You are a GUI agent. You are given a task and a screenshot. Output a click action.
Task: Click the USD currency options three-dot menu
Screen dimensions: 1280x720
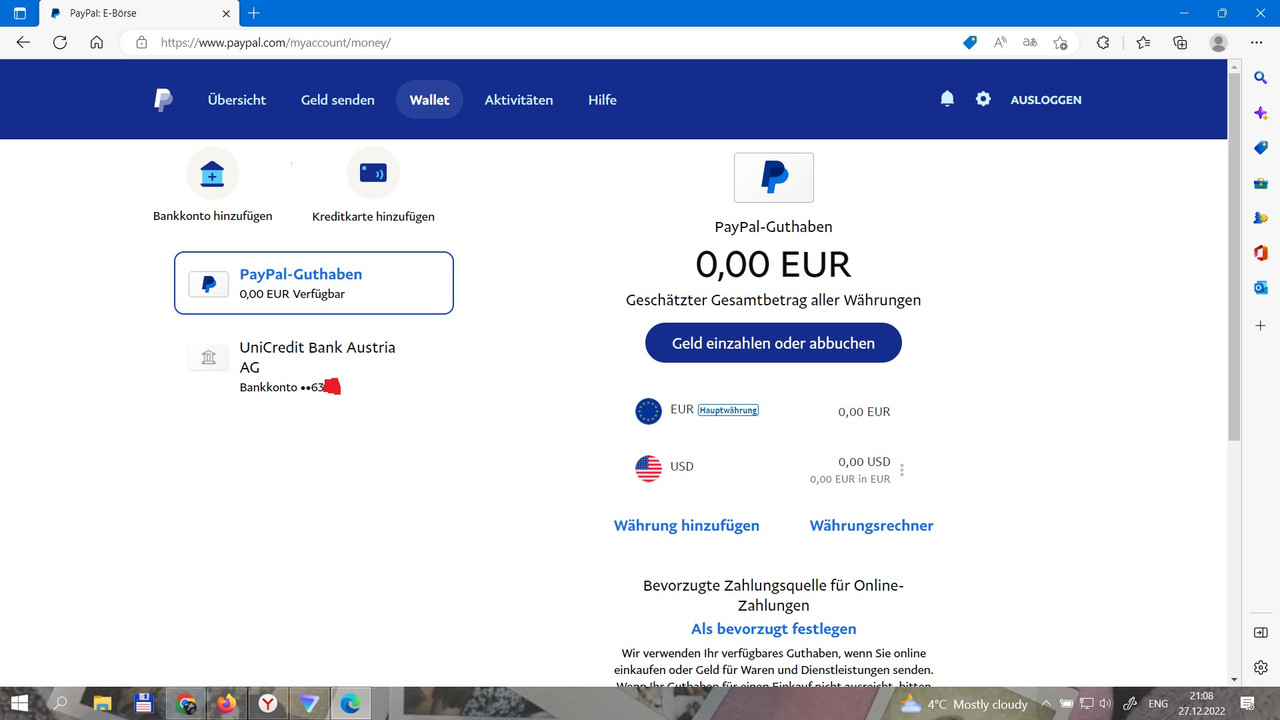[902, 470]
